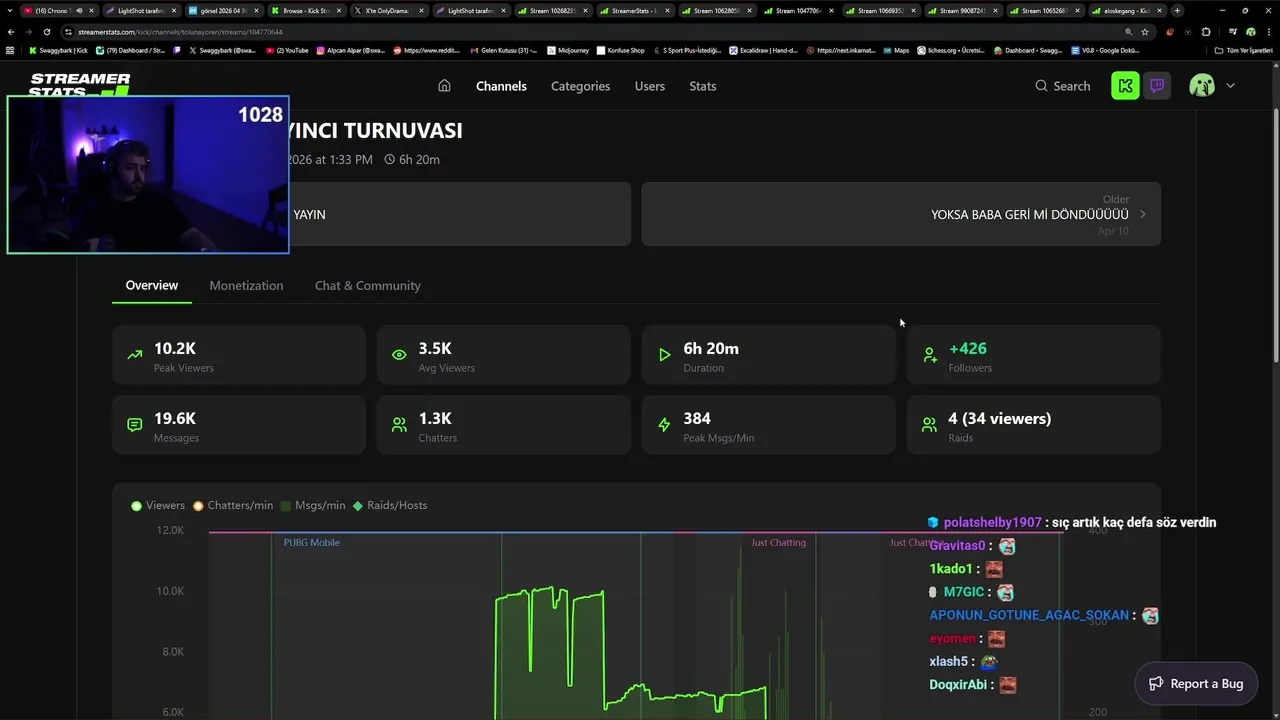Bookmark this page with the star icon
The width and height of the screenshot is (1280, 720).
coord(1146,31)
